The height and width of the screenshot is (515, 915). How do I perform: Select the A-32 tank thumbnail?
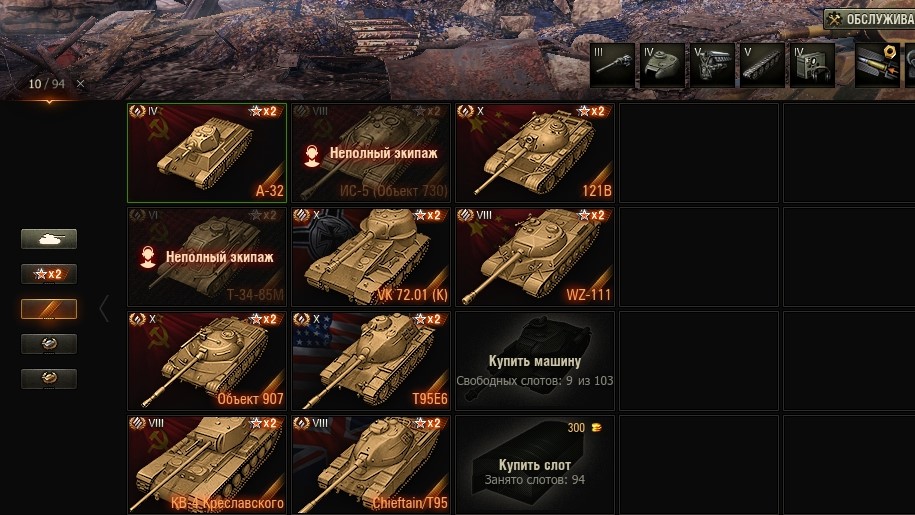207,153
